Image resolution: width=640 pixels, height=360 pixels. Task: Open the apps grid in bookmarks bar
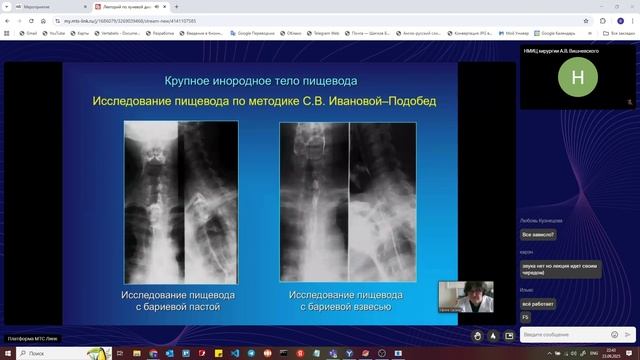coord(7,33)
